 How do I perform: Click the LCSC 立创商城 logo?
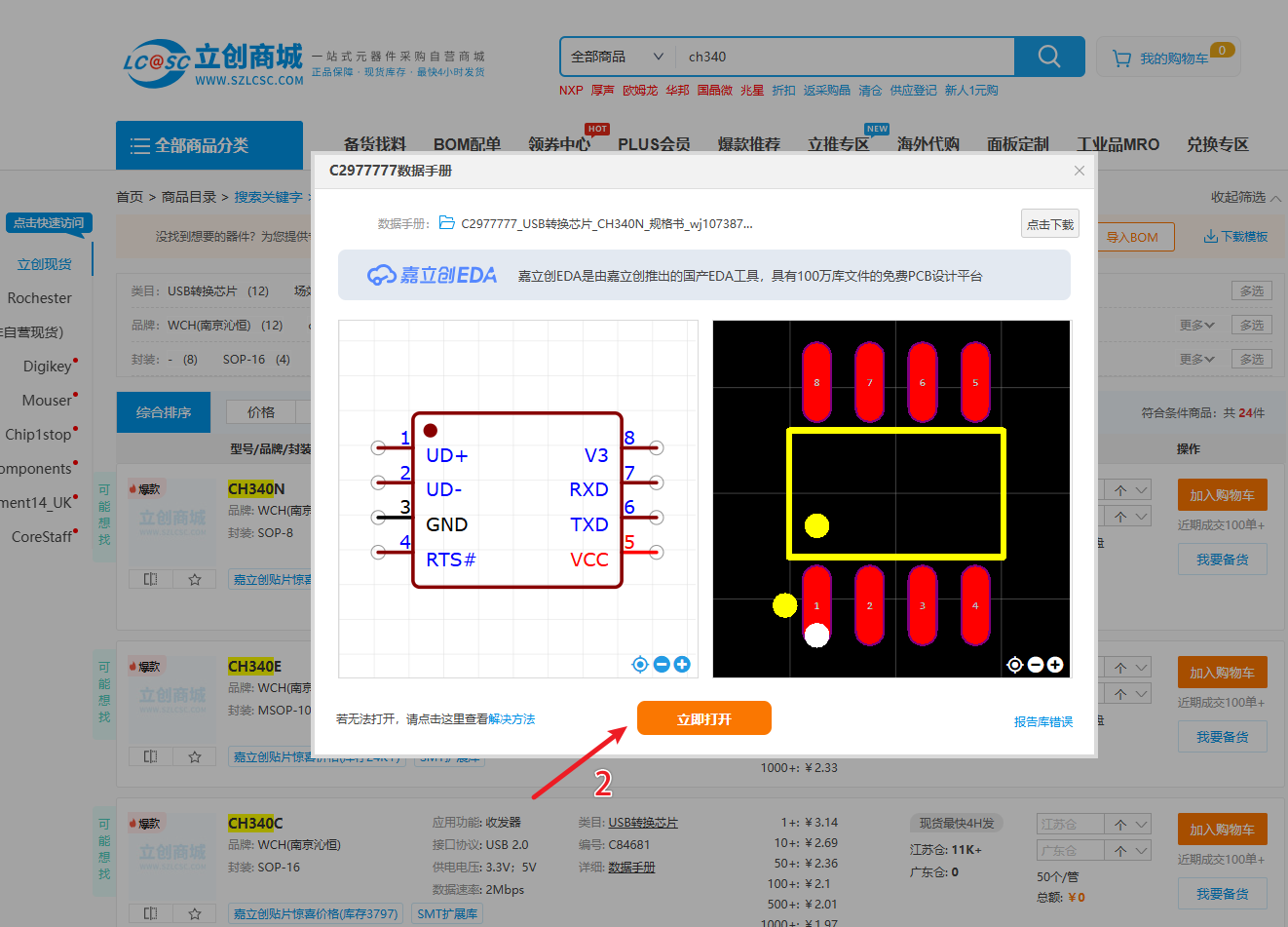[213, 63]
